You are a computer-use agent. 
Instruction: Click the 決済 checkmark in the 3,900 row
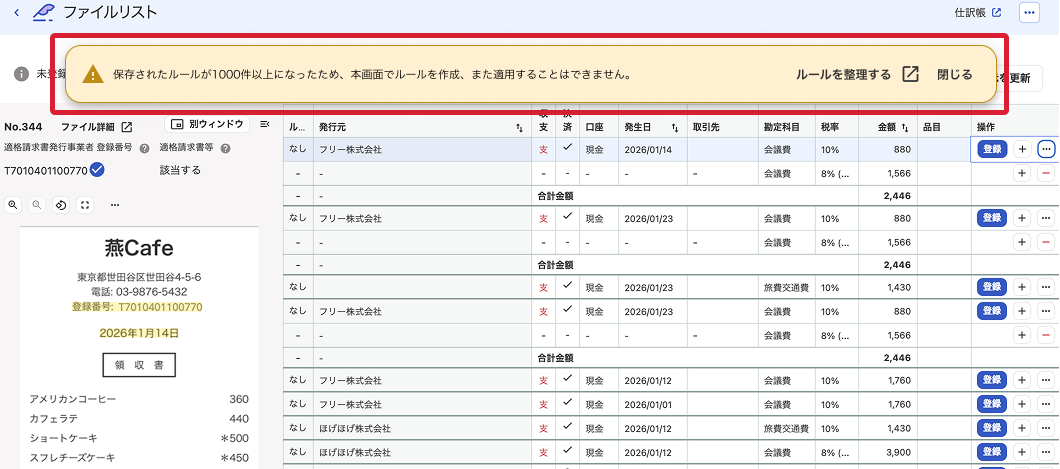567,449
